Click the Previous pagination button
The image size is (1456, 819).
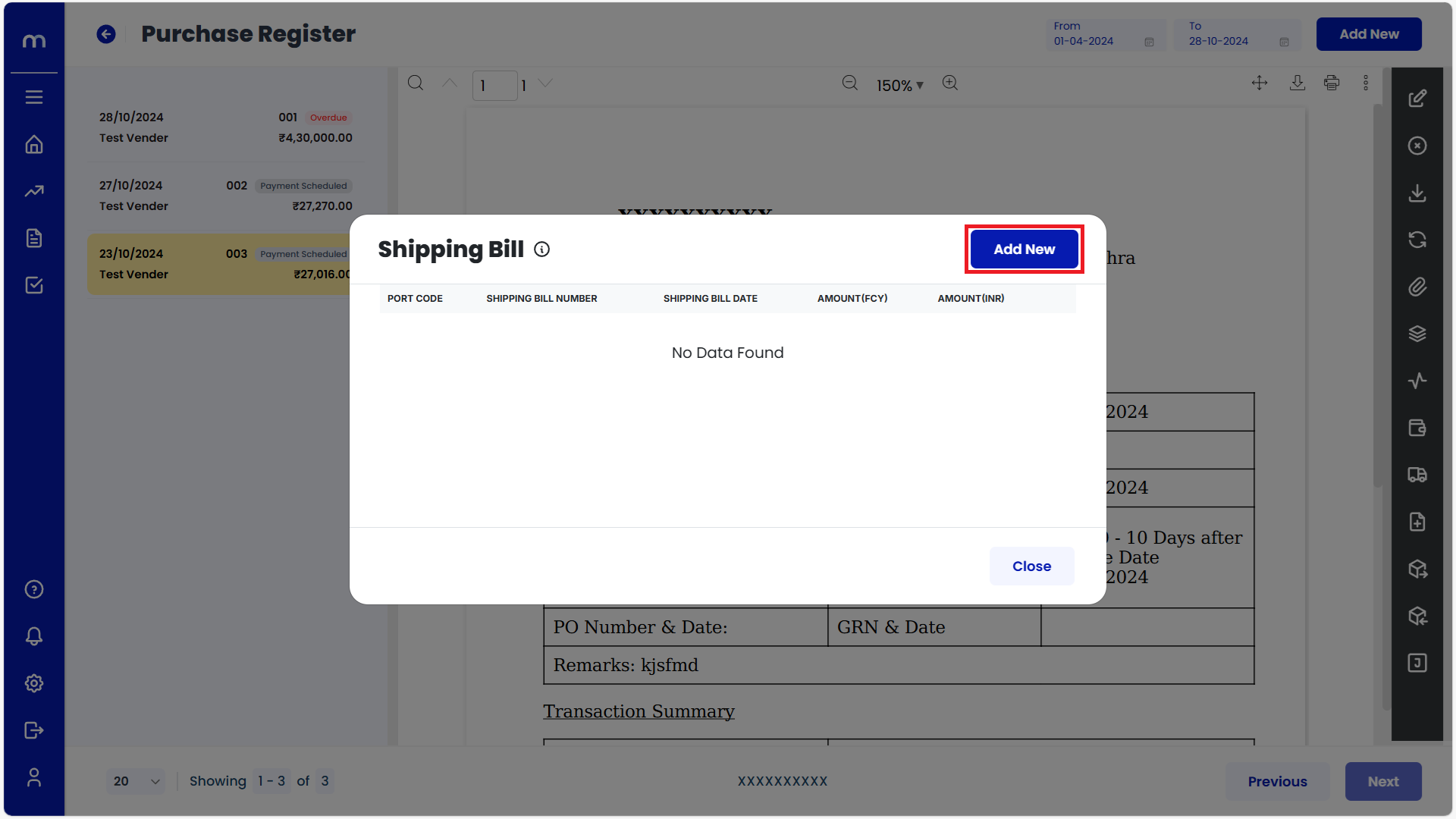click(x=1277, y=781)
